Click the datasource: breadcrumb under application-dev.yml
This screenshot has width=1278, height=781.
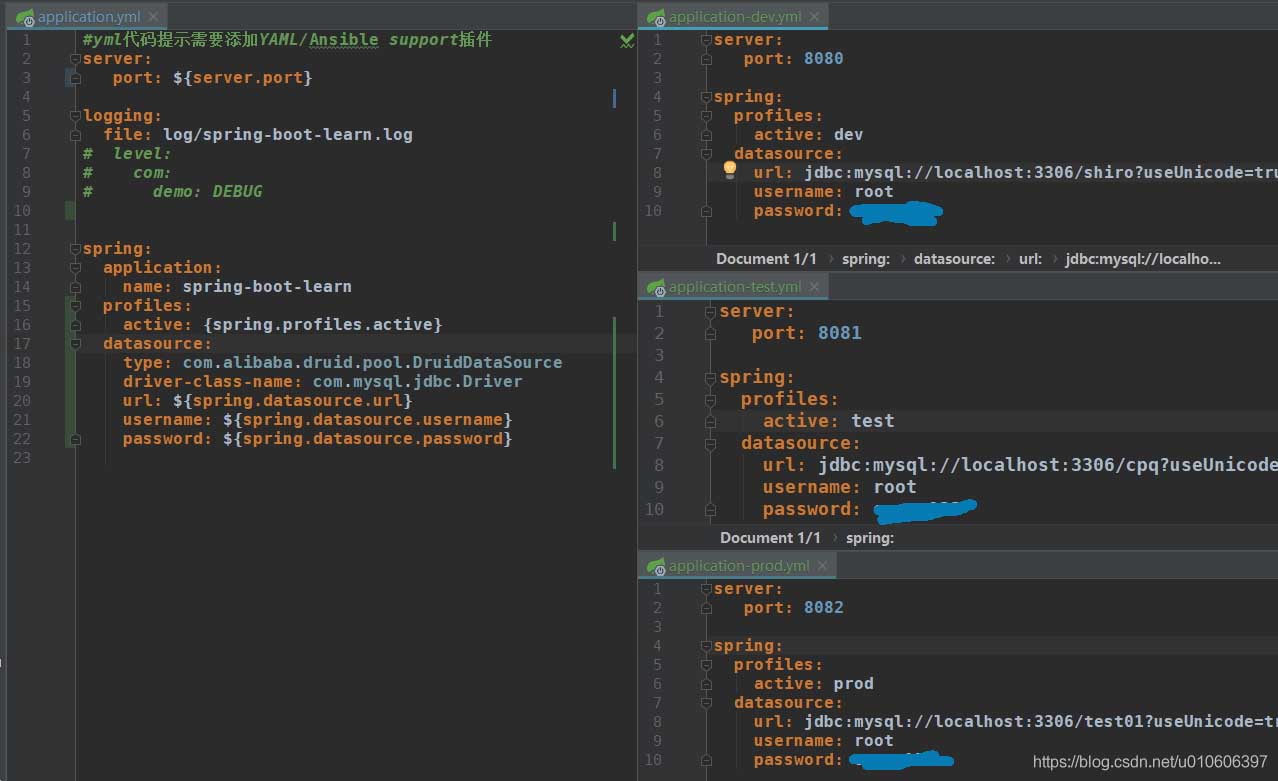[x=954, y=258]
